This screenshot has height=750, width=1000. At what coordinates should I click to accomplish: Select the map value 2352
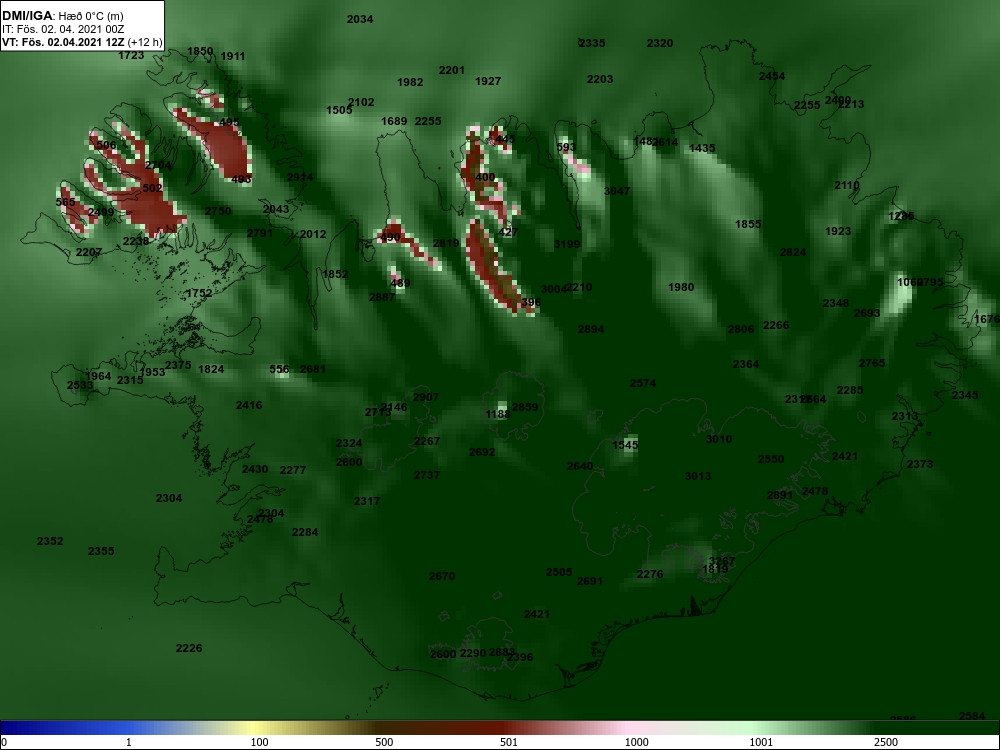click(50, 541)
